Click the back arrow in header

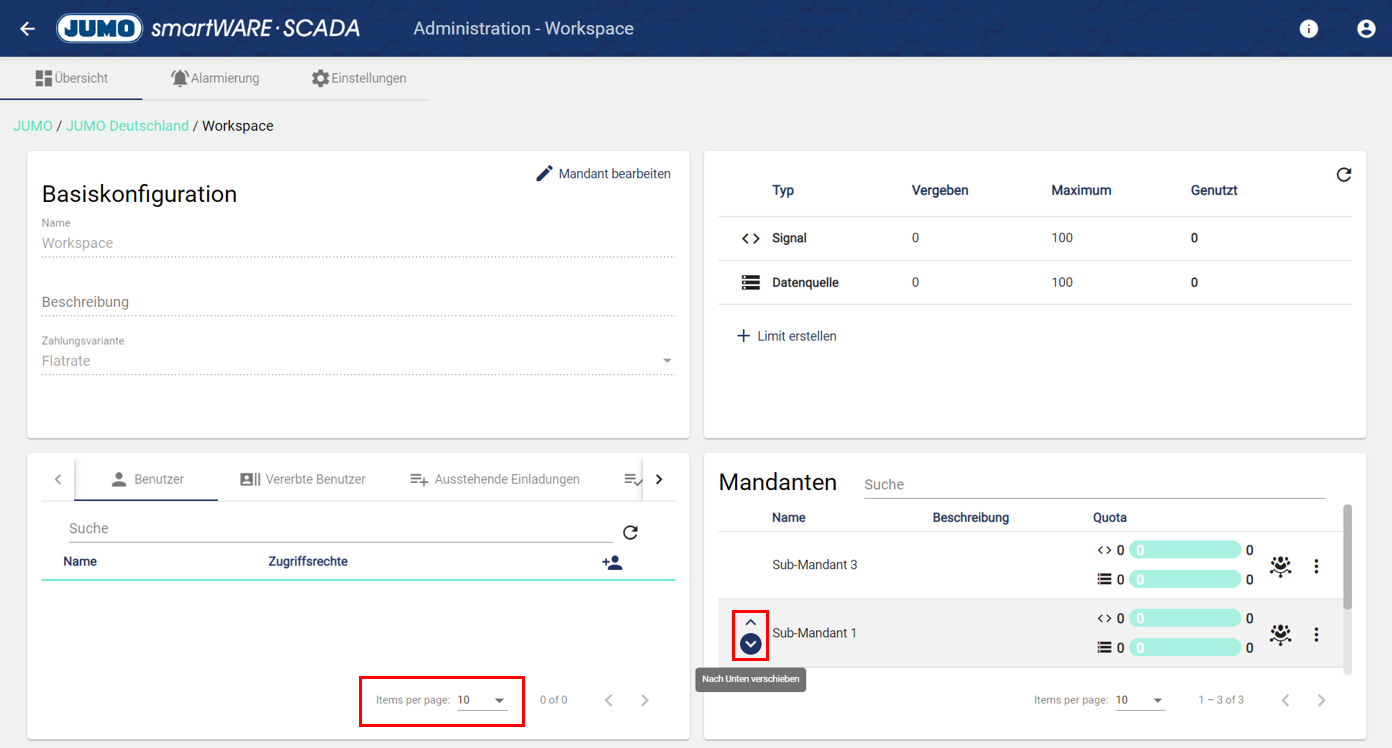point(27,29)
